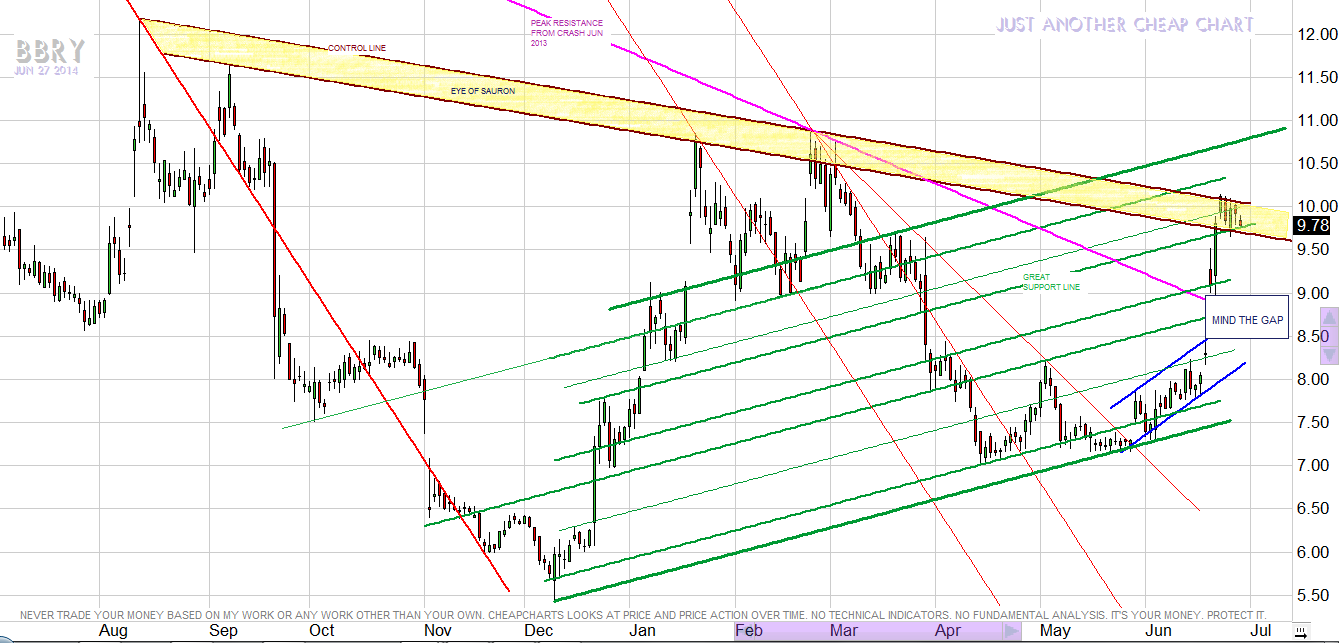Click the price axis scroll-down arrow
Screen dimensions: 1339x643
tap(1329, 354)
